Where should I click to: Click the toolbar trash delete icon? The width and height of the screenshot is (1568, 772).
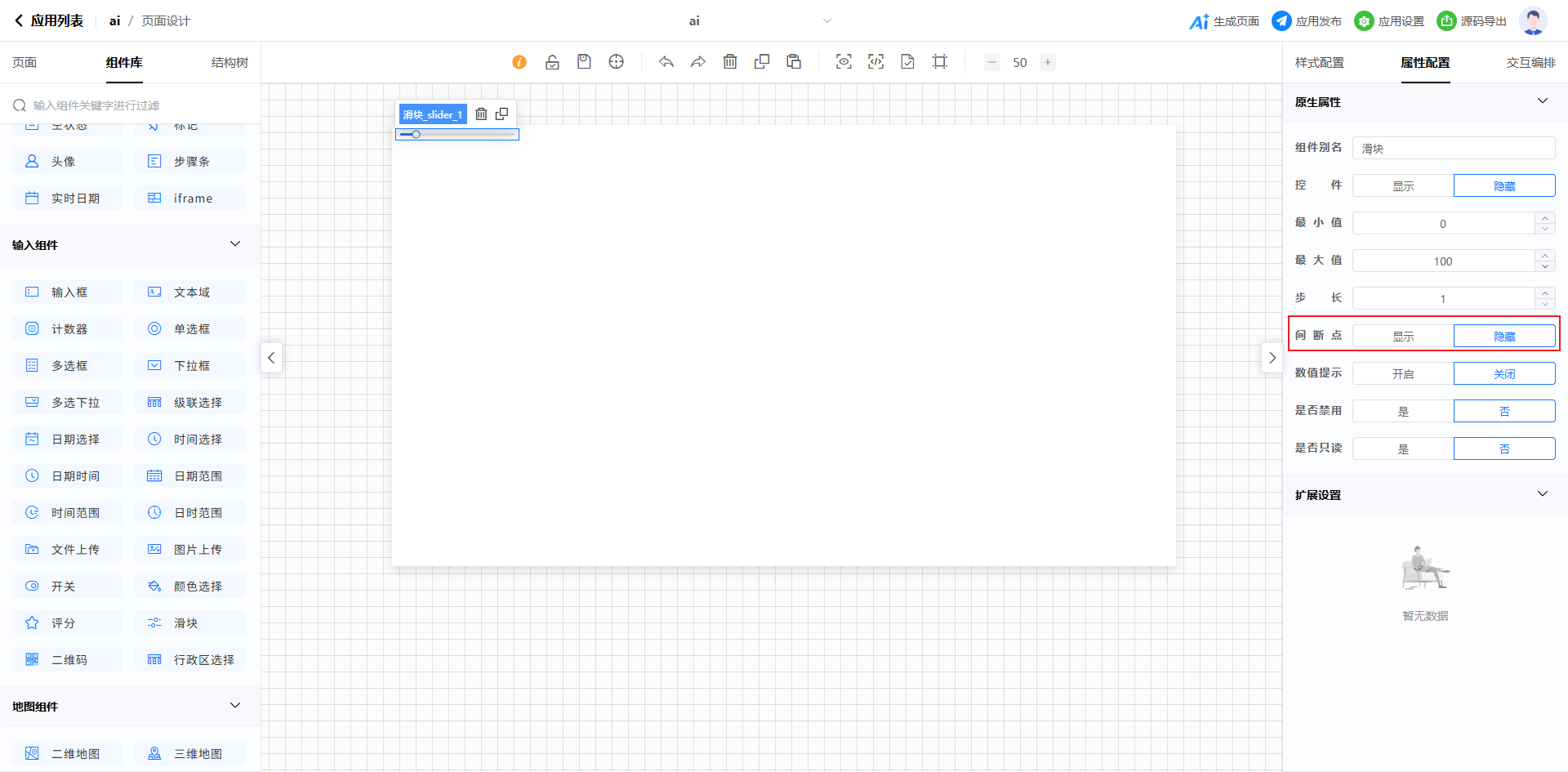click(x=730, y=62)
